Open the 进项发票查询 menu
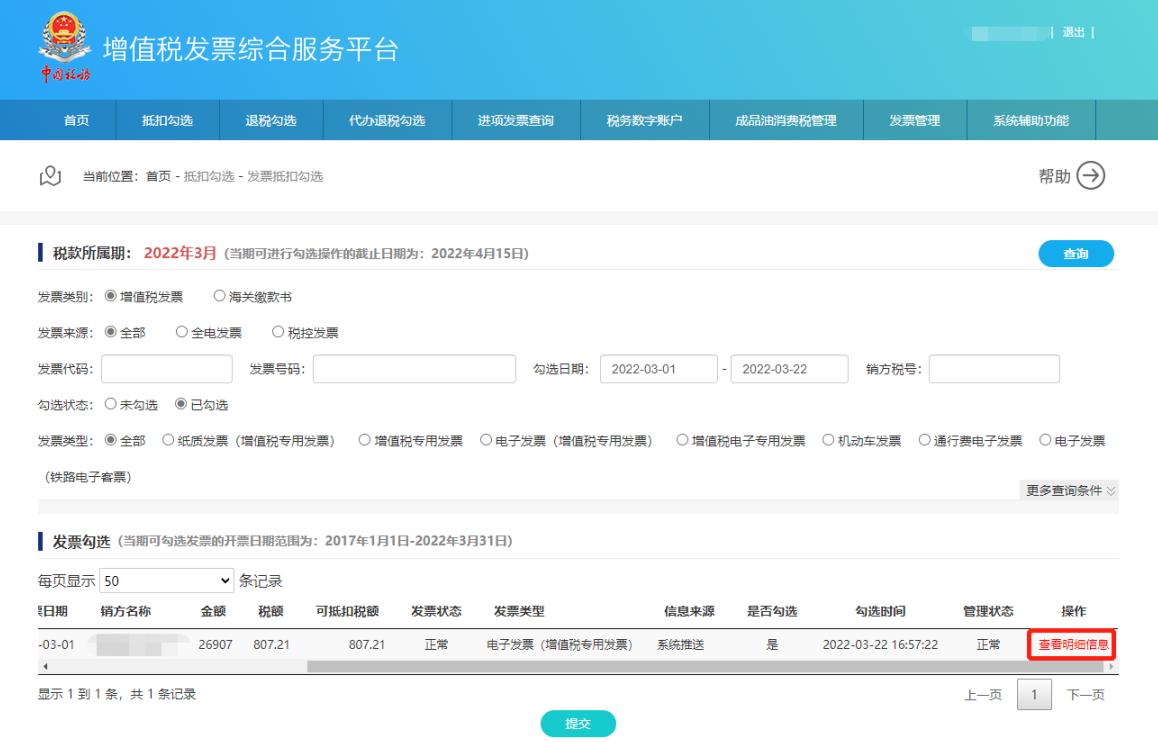The height and width of the screenshot is (742, 1158). point(516,121)
